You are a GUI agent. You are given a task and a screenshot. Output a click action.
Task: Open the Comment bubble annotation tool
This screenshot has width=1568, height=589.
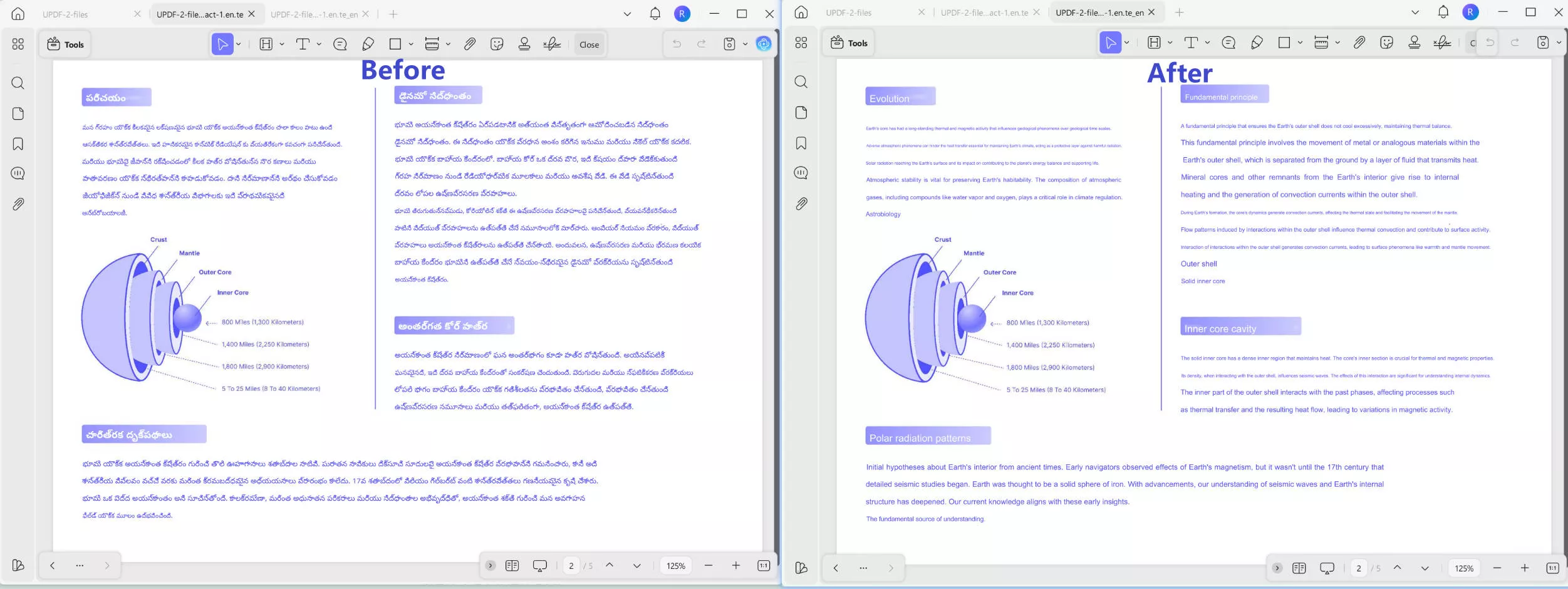[x=340, y=44]
